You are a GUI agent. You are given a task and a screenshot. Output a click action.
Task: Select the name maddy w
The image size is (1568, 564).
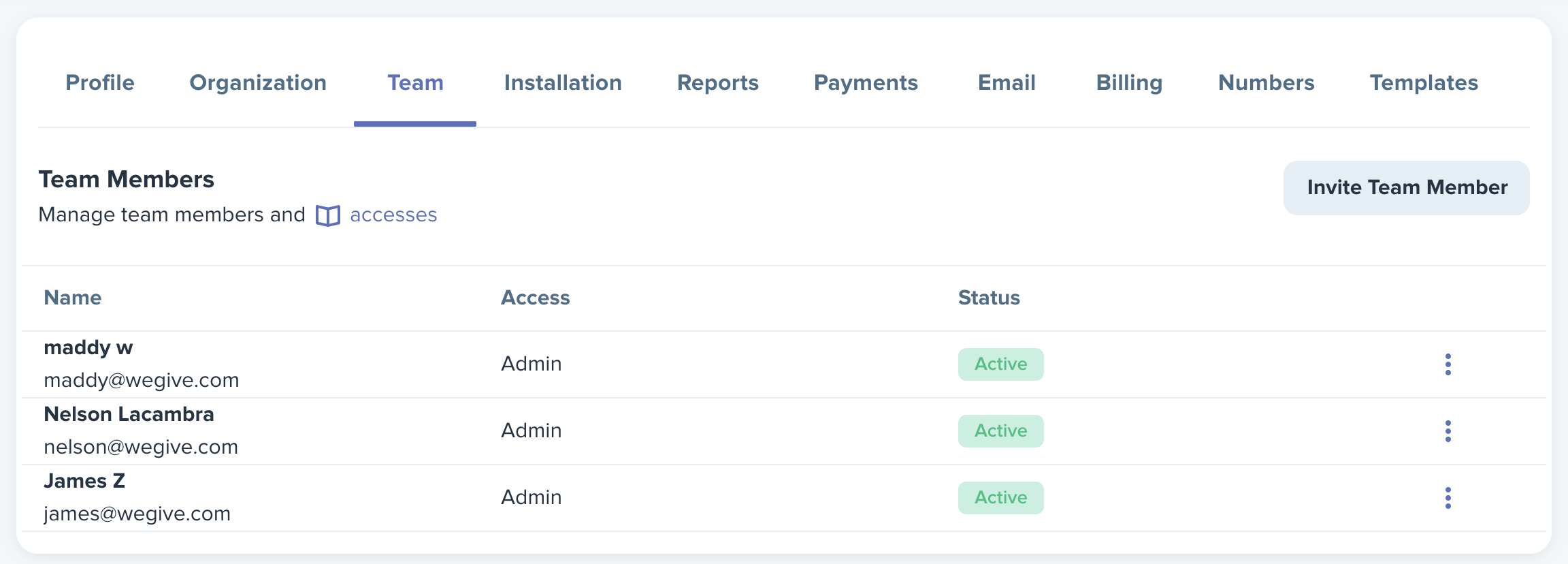[88, 348]
